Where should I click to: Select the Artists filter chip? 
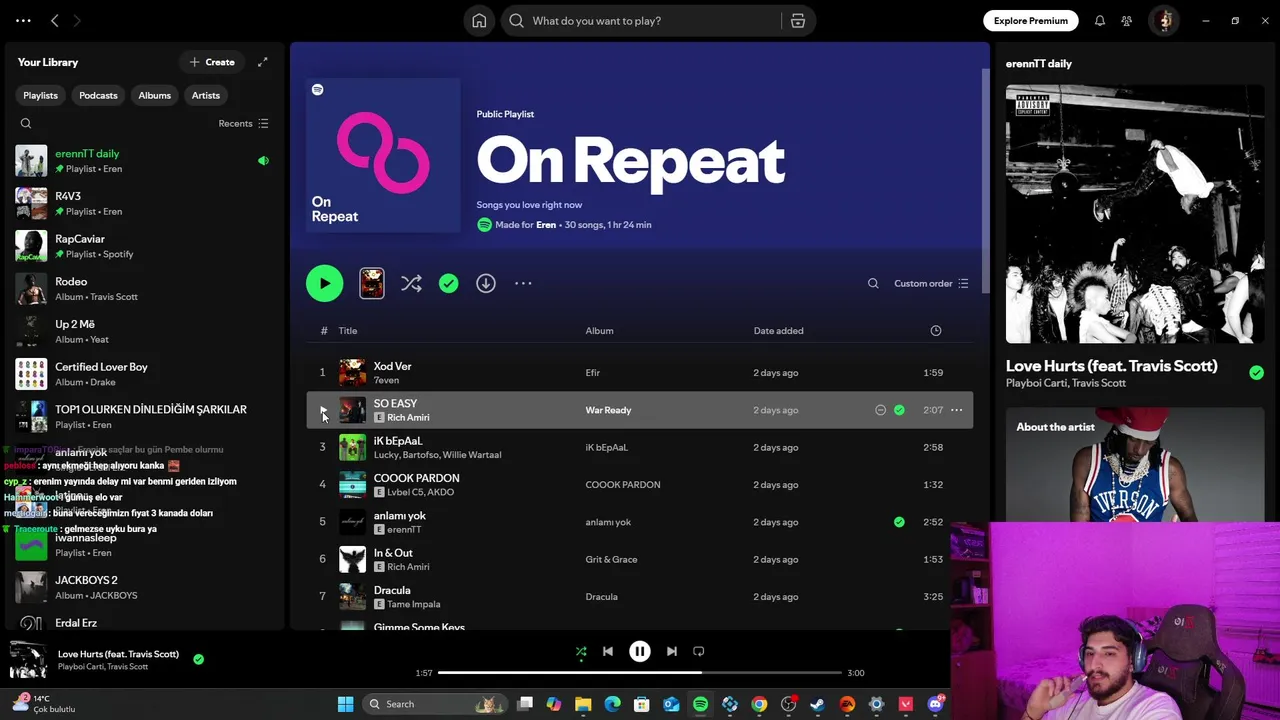[206, 95]
